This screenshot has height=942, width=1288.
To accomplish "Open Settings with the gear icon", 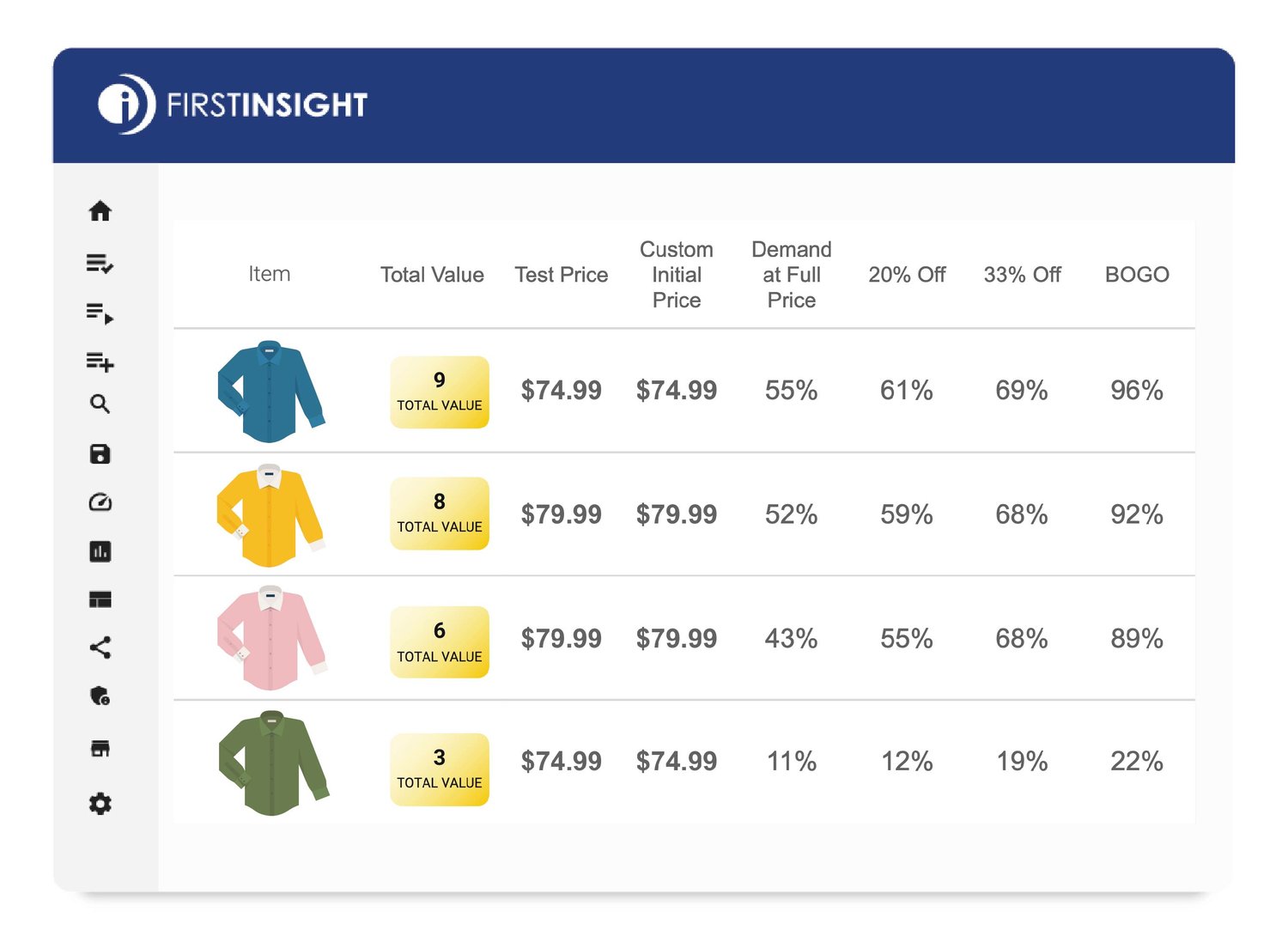I will (x=101, y=805).
